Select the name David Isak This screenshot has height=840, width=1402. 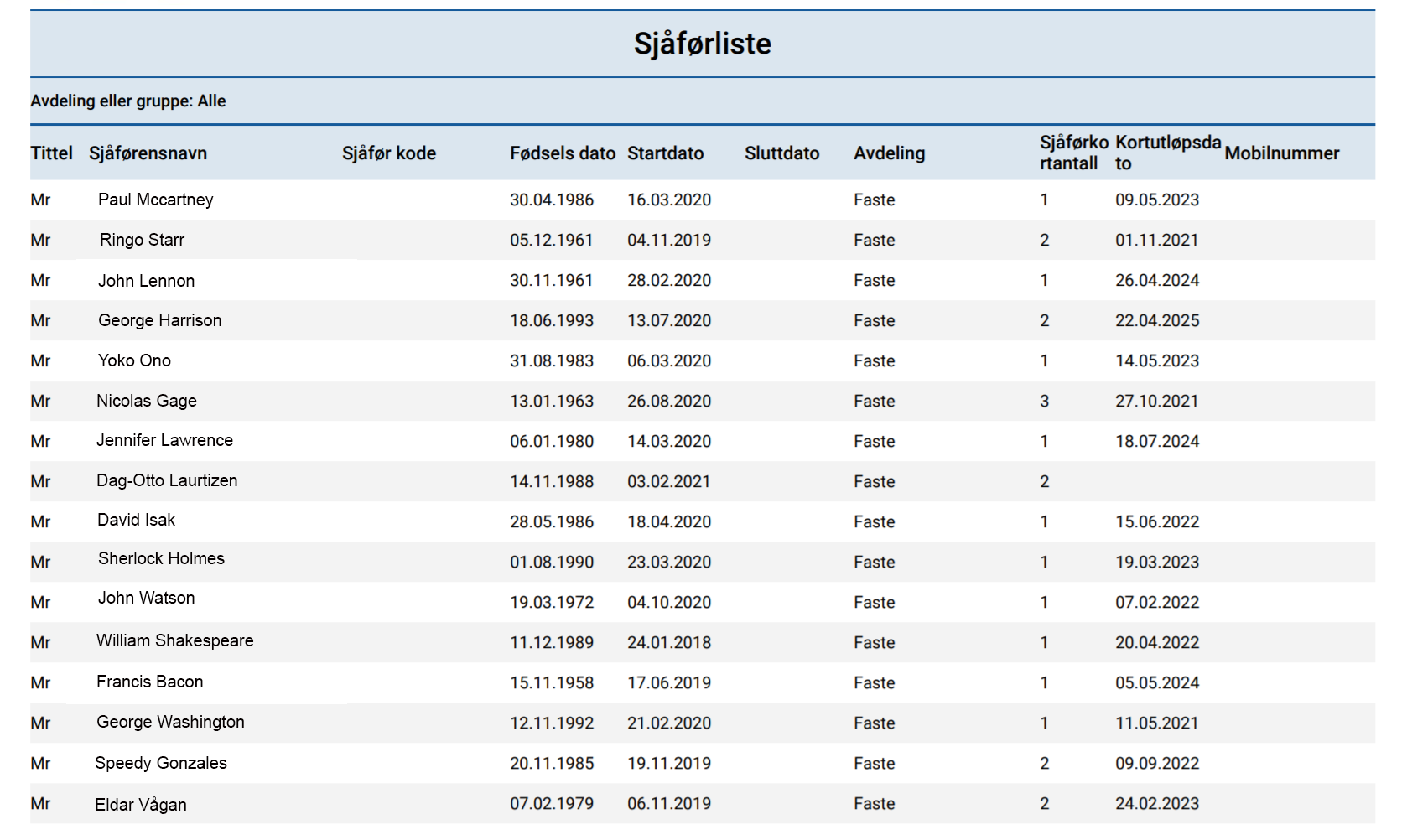[x=136, y=520]
